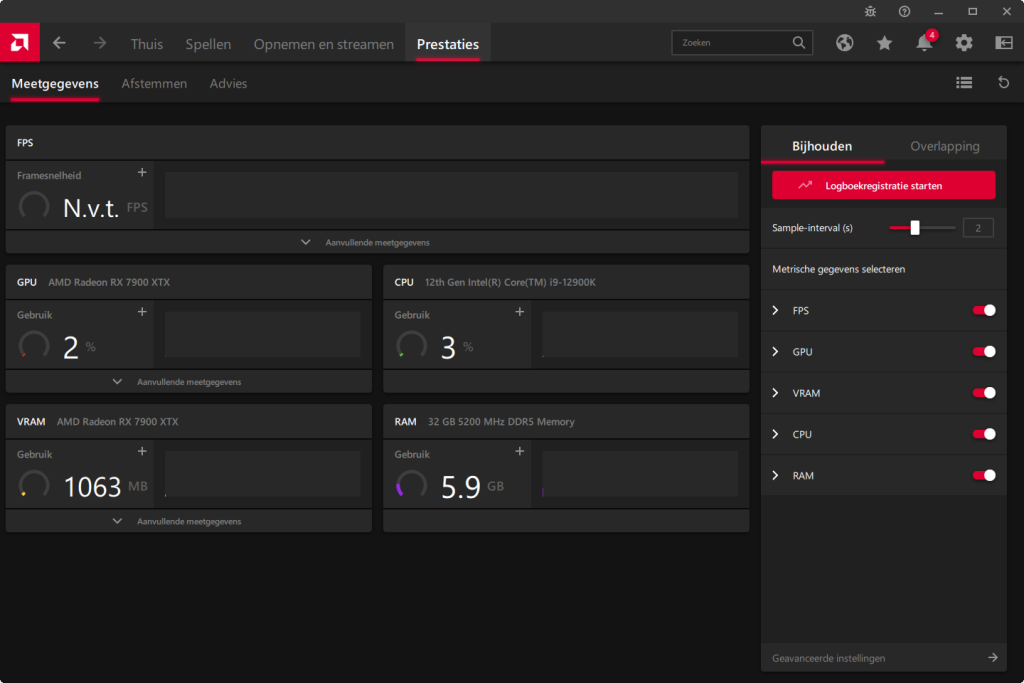The height and width of the screenshot is (683, 1024).
Task: Expand Aanvullende meetgegevens under VRAM
Action: [189, 521]
